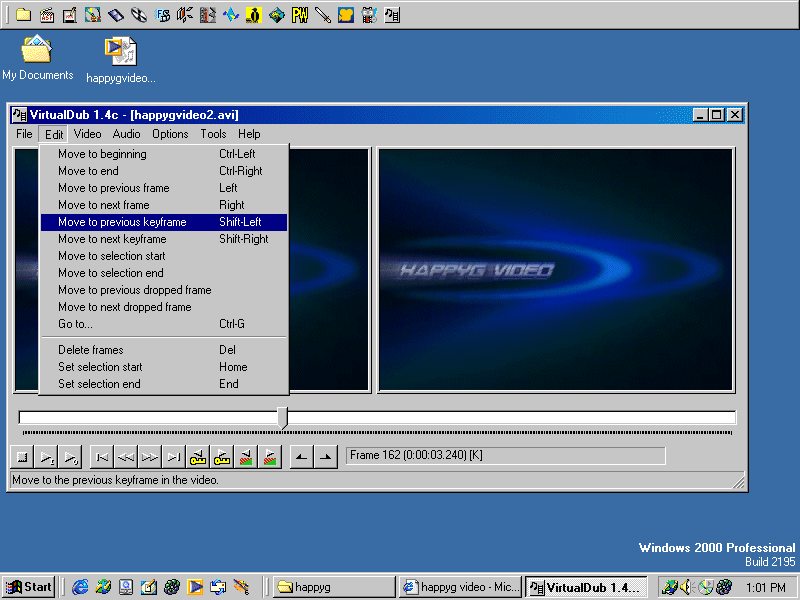Click the output video preview pane
This screenshot has height=600, width=800.
[x=556, y=270]
